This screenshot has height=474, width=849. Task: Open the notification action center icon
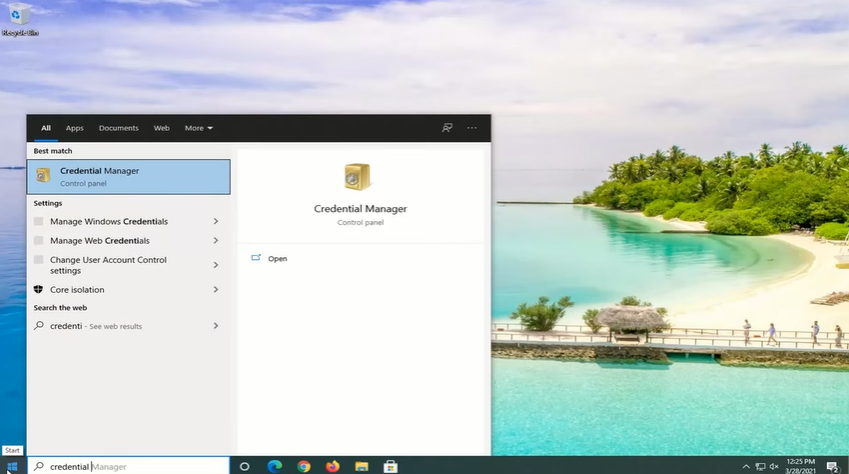[x=833, y=466]
